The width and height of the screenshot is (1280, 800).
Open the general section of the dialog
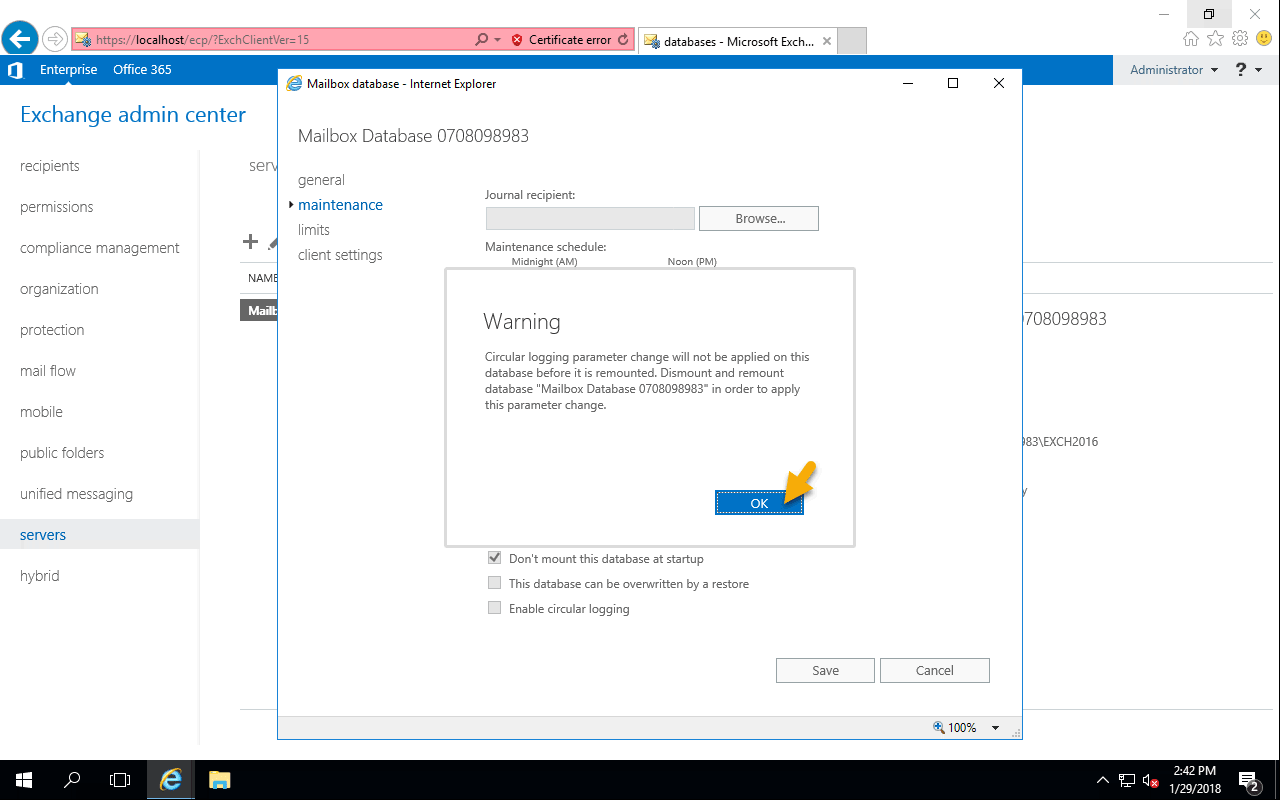[321, 180]
